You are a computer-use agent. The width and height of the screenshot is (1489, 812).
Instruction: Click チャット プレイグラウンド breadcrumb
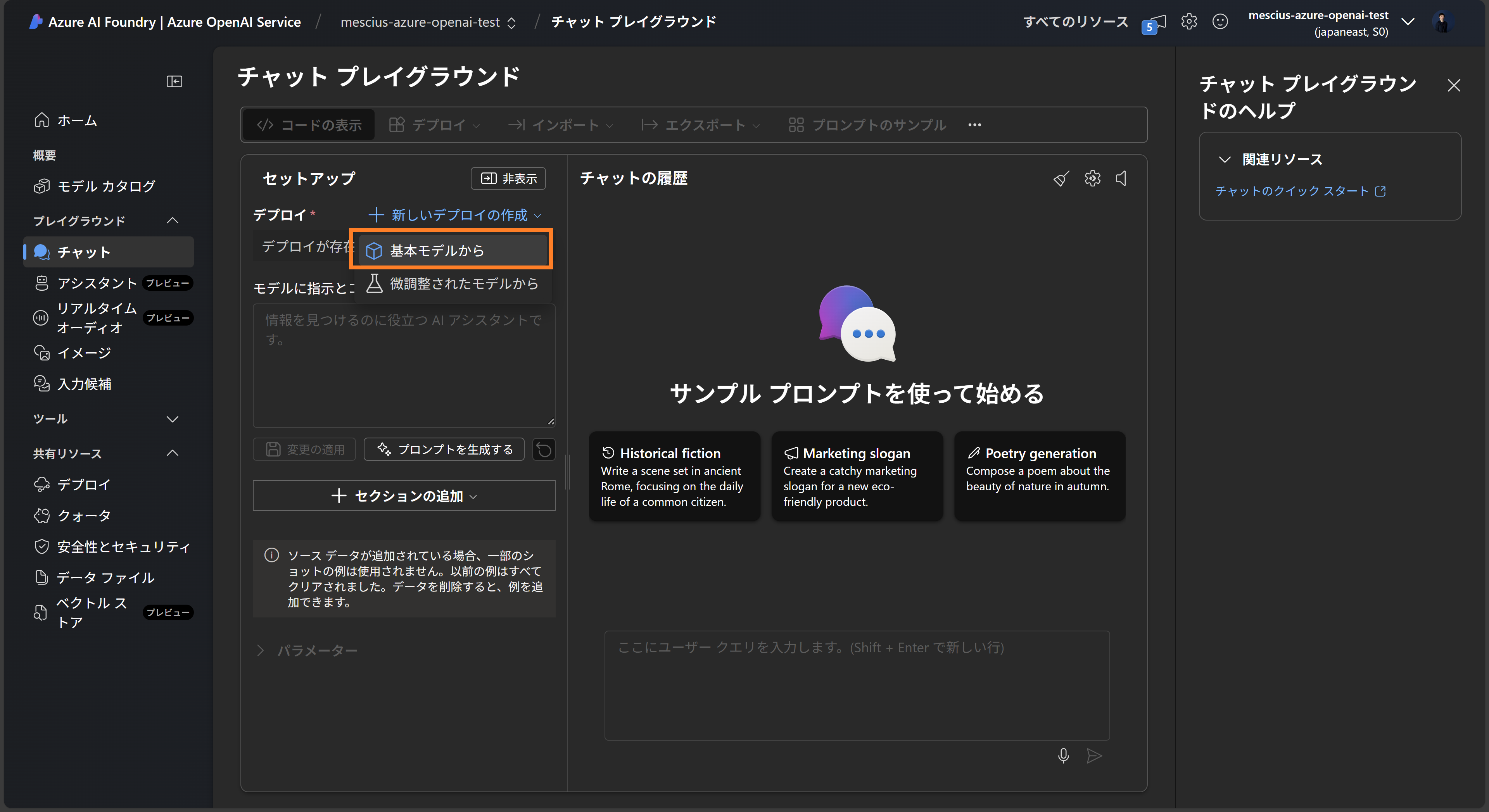coord(634,22)
